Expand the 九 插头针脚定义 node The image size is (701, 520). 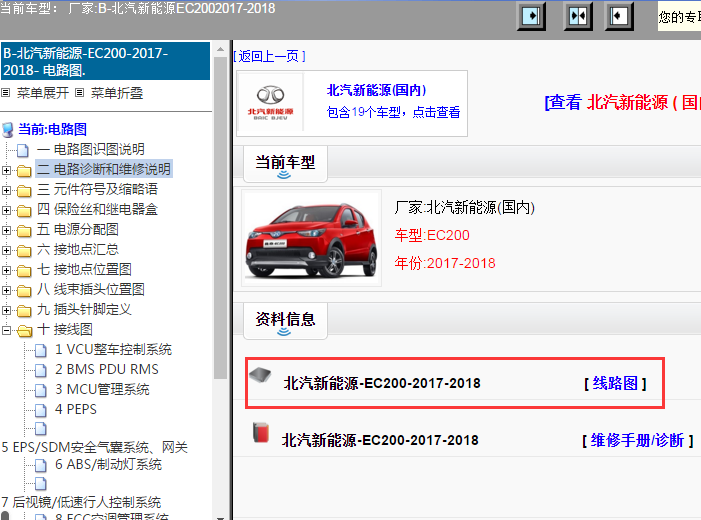[x=6, y=310]
